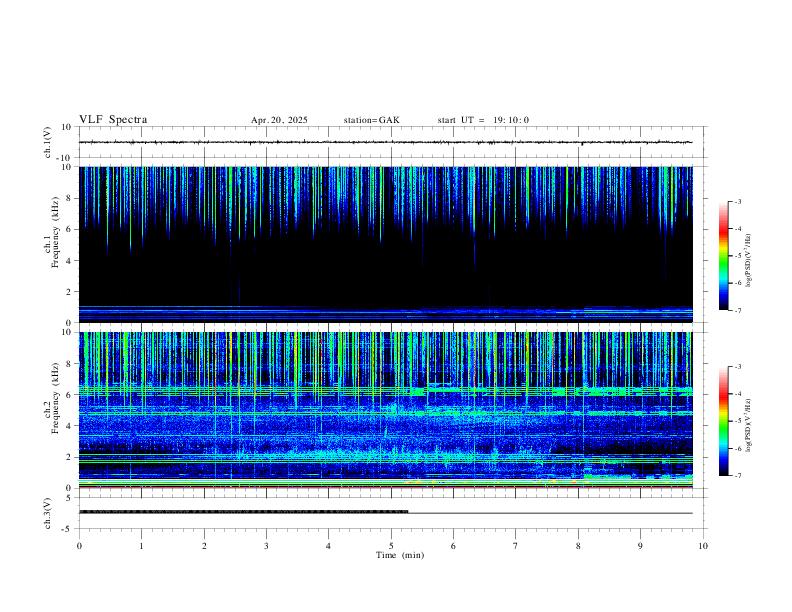Click the ch.1 "Frequency (kHz)" axis label
Image resolution: width=792 pixels, height=612 pixels.
56,232
